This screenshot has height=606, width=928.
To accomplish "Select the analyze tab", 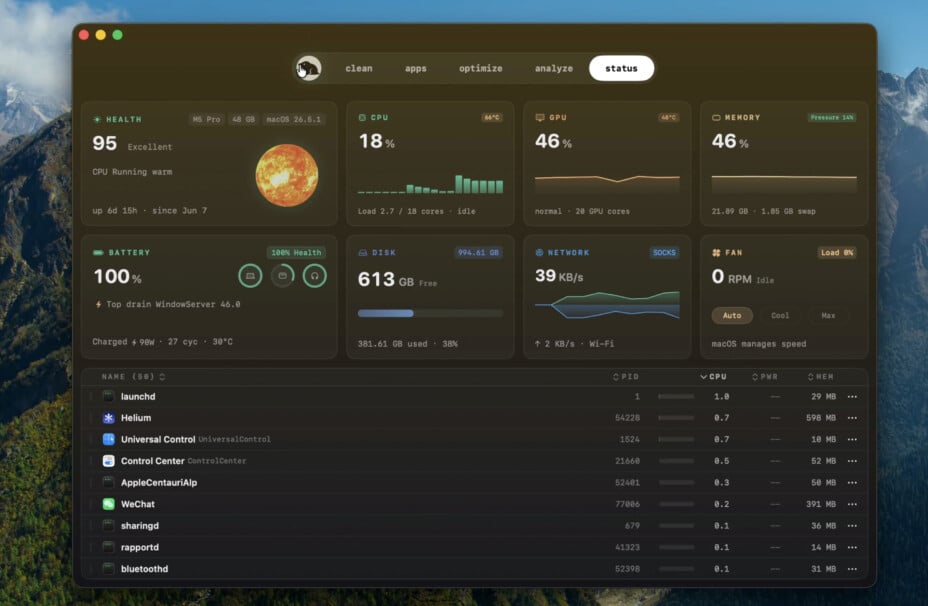I will (554, 69).
